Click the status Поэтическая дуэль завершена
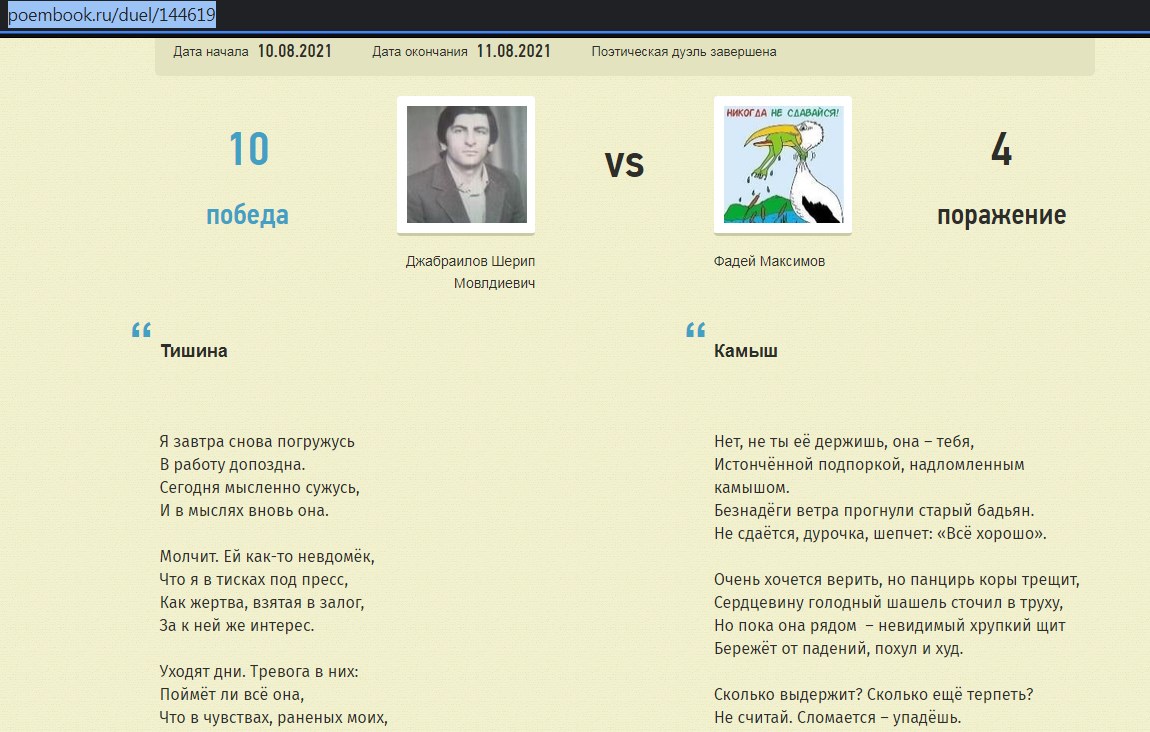The height and width of the screenshot is (732, 1150). coord(683,52)
